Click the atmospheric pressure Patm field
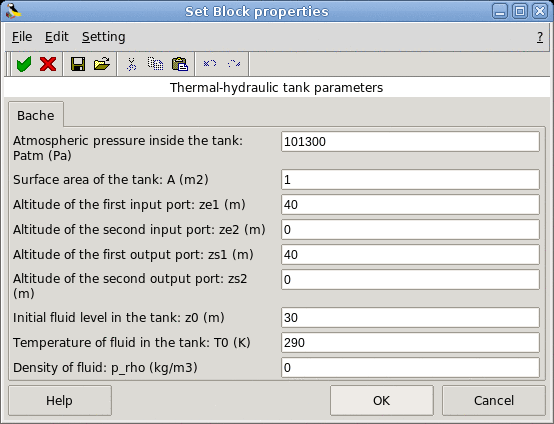Image resolution: width=554 pixels, height=424 pixels. click(410, 142)
